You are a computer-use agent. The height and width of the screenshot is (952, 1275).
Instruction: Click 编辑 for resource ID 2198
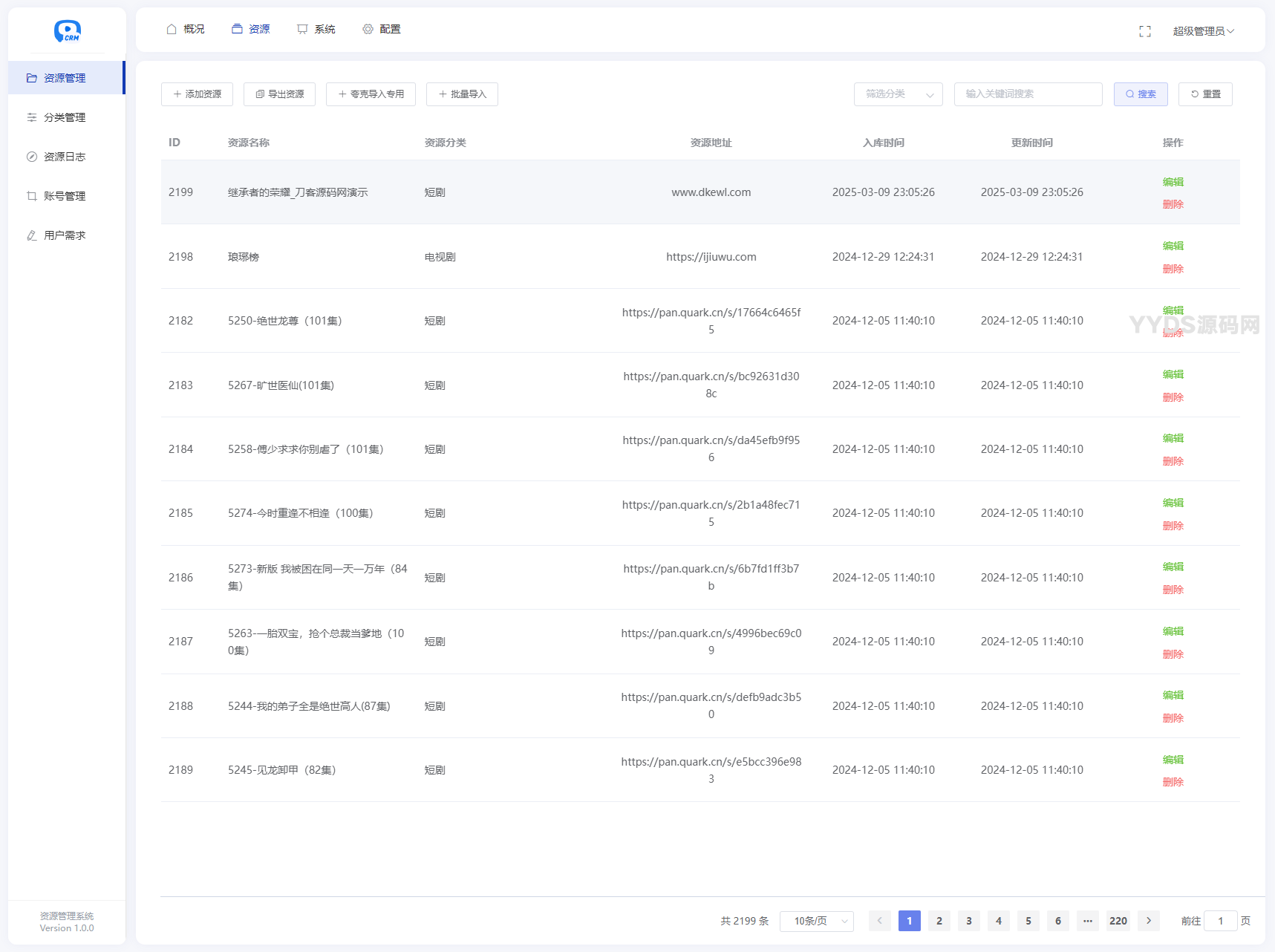[x=1173, y=246]
